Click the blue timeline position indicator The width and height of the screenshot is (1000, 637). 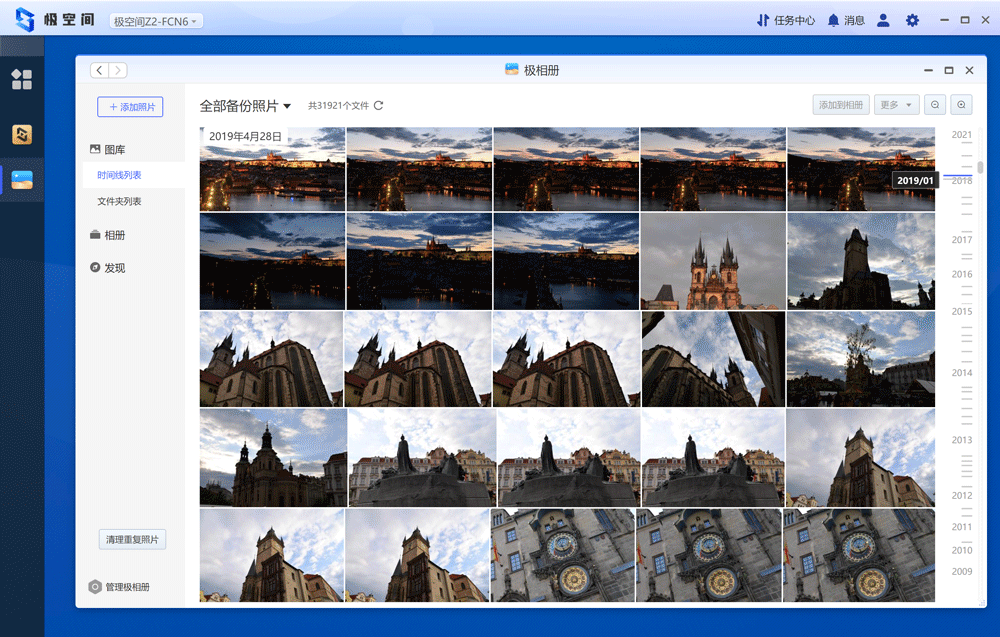click(958, 175)
